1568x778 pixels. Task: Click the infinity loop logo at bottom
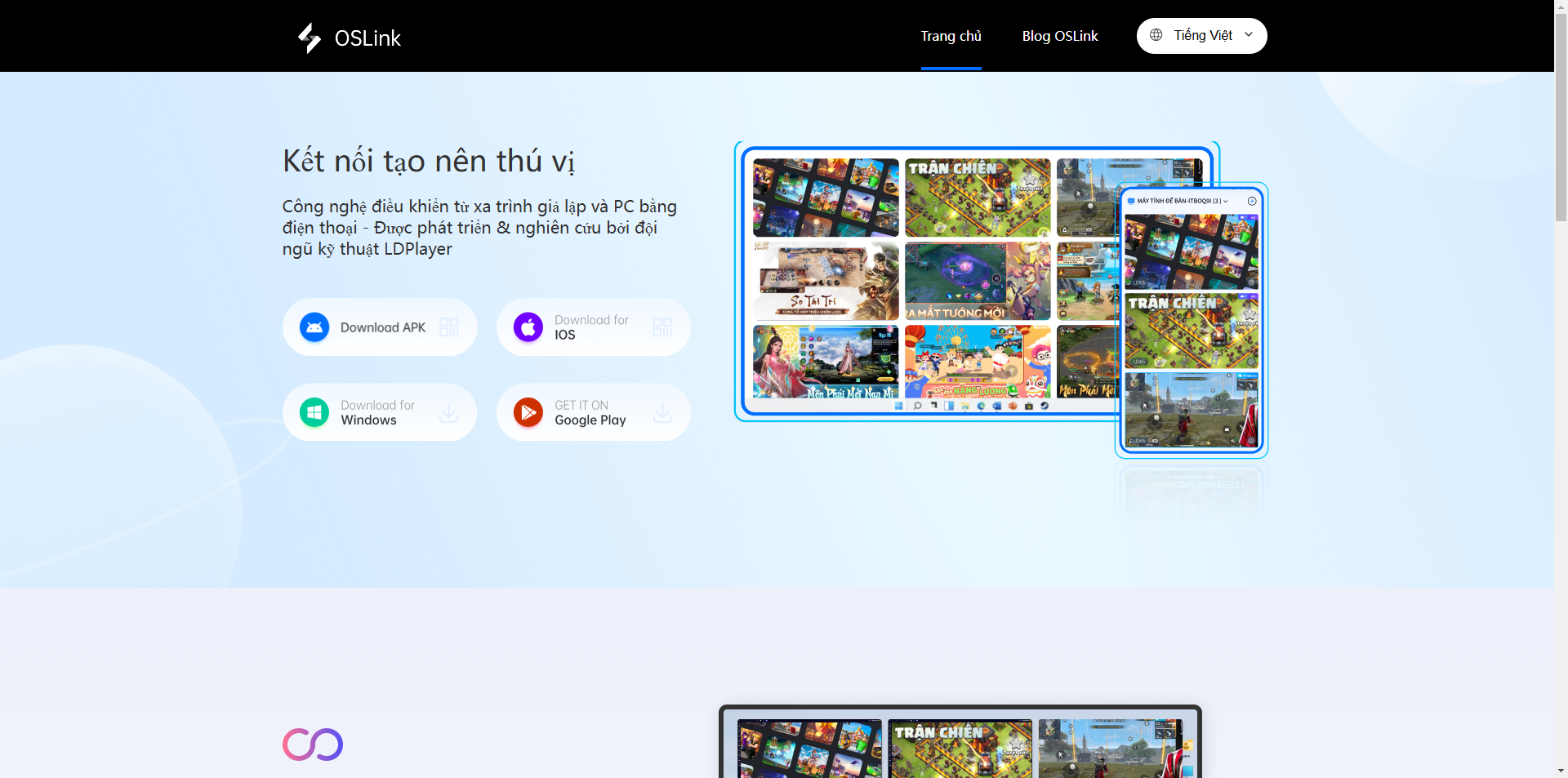(313, 745)
